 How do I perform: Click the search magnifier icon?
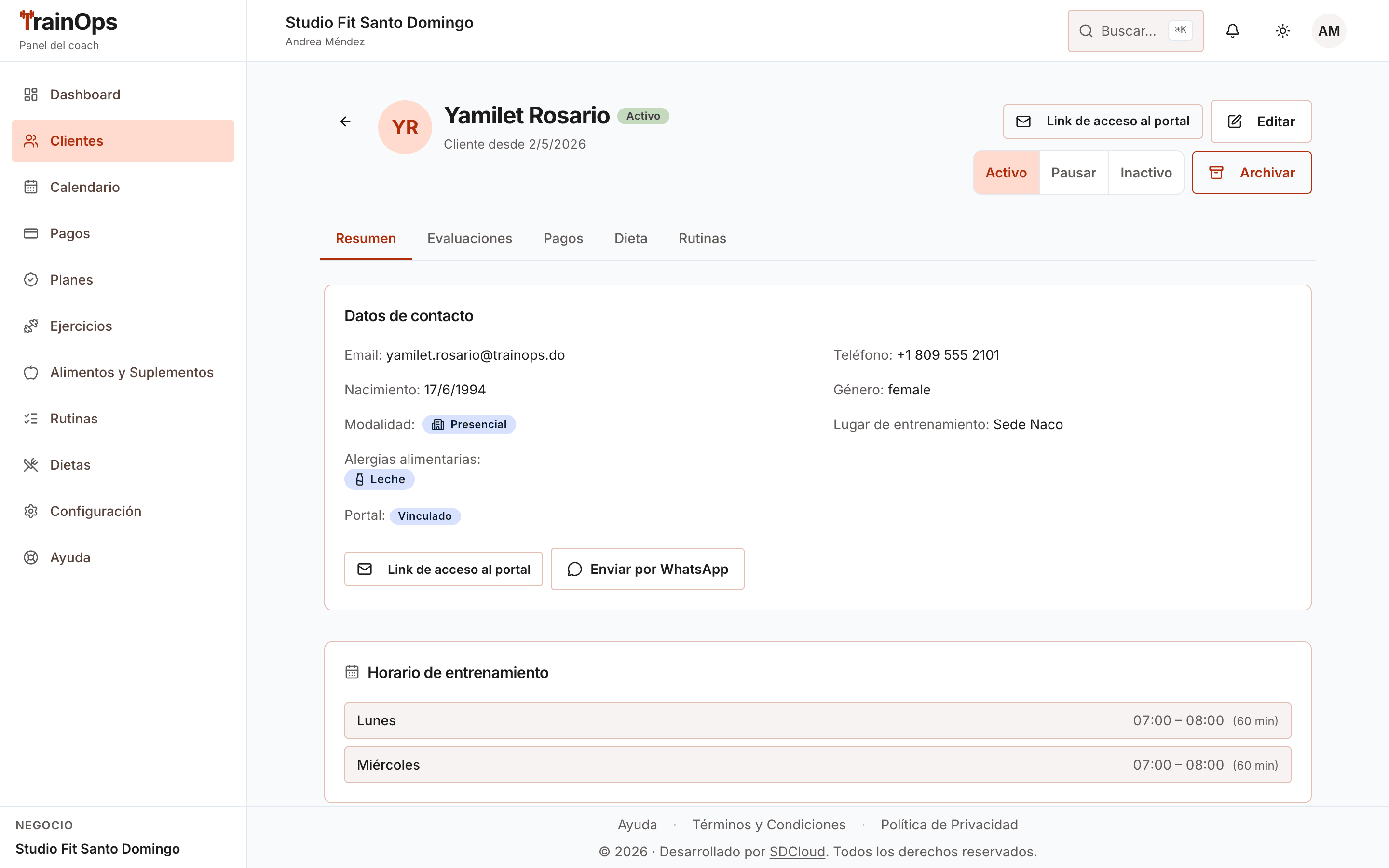1086,31
